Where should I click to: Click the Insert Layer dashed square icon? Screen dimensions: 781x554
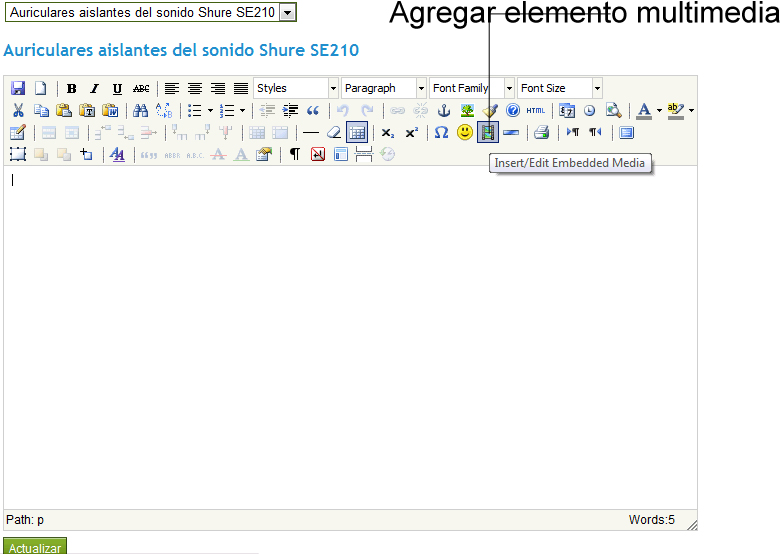(x=18, y=154)
